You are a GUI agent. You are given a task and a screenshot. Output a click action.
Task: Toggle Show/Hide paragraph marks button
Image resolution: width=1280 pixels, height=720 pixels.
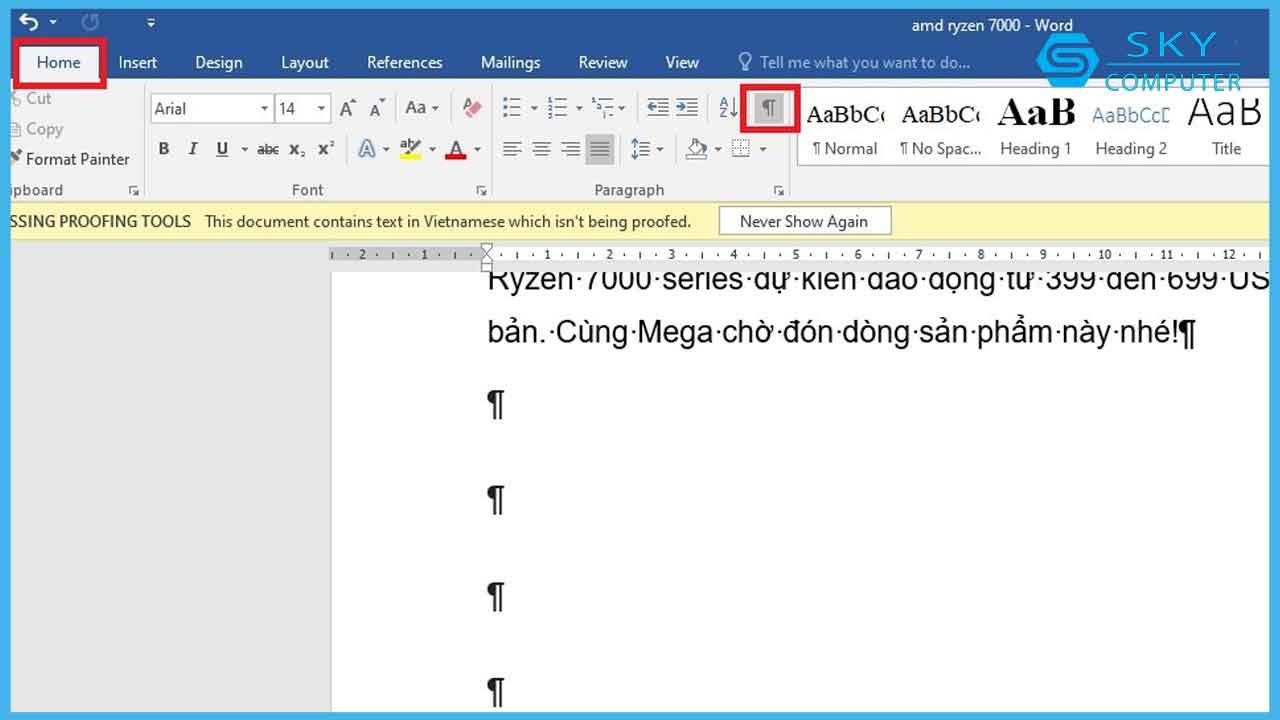click(x=769, y=108)
